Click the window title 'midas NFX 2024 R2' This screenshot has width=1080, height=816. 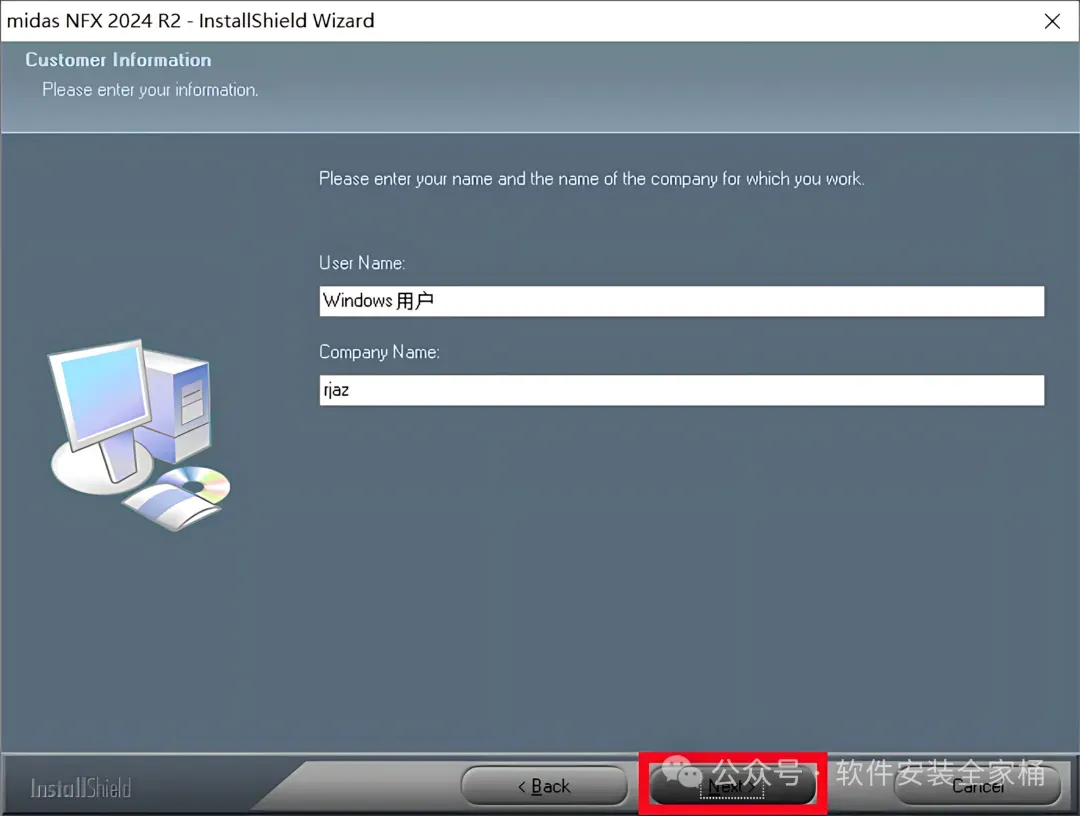(x=94, y=21)
